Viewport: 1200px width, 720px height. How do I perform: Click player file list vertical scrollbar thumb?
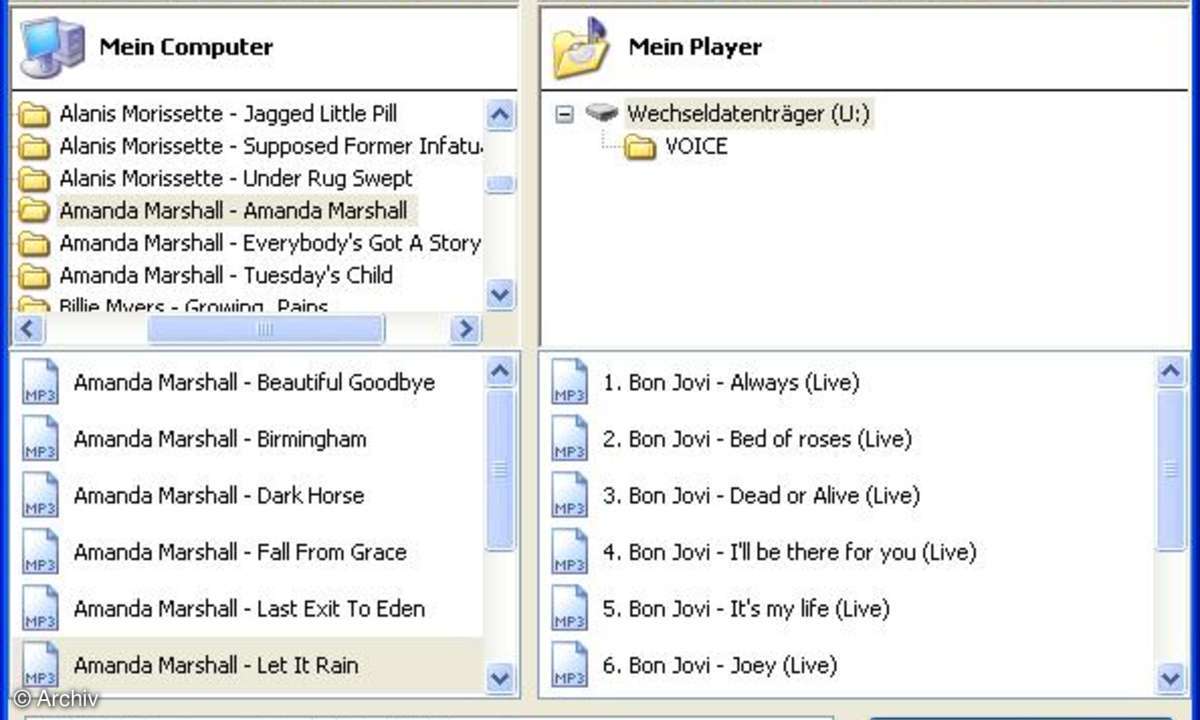pyautogui.click(x=1170, y=470)
